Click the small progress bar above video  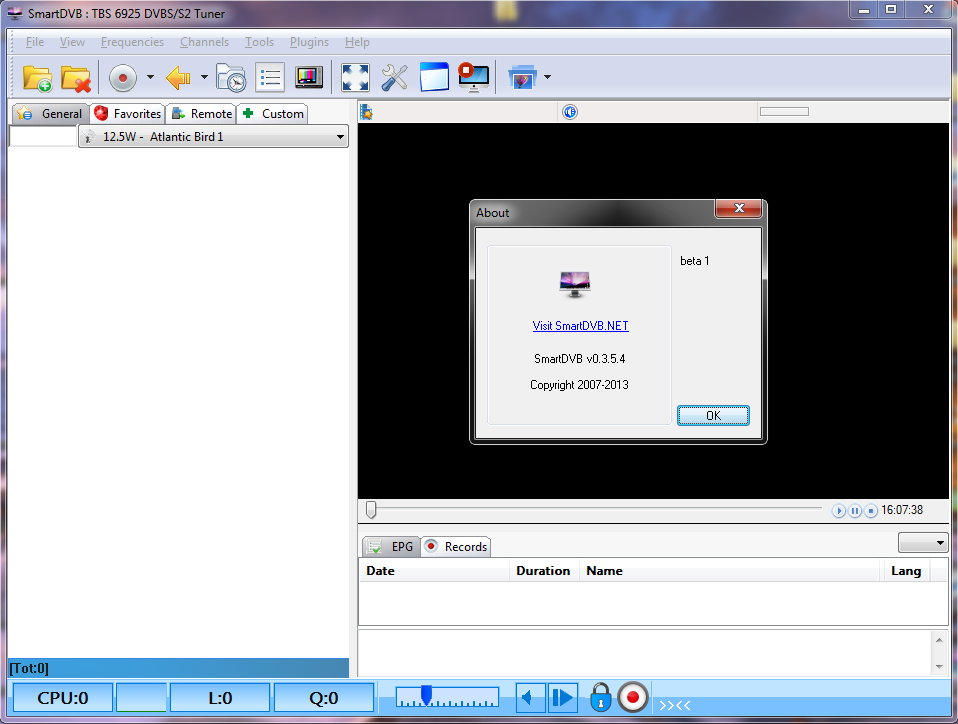(x=784, y=112)
